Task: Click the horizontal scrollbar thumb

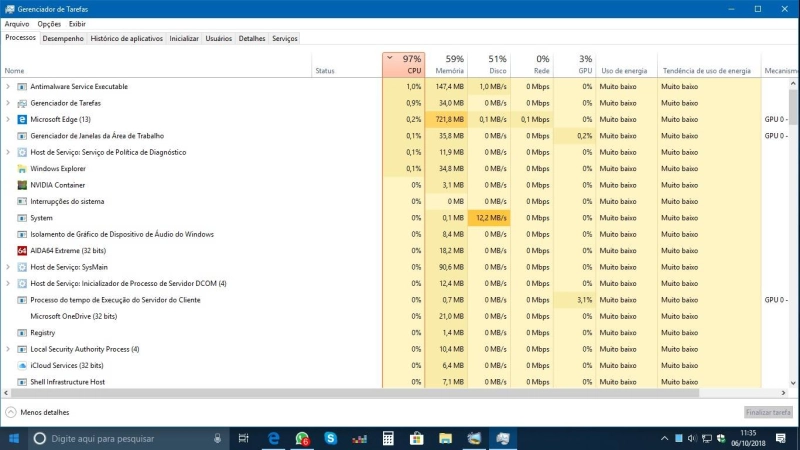Action: click(355, 393)
